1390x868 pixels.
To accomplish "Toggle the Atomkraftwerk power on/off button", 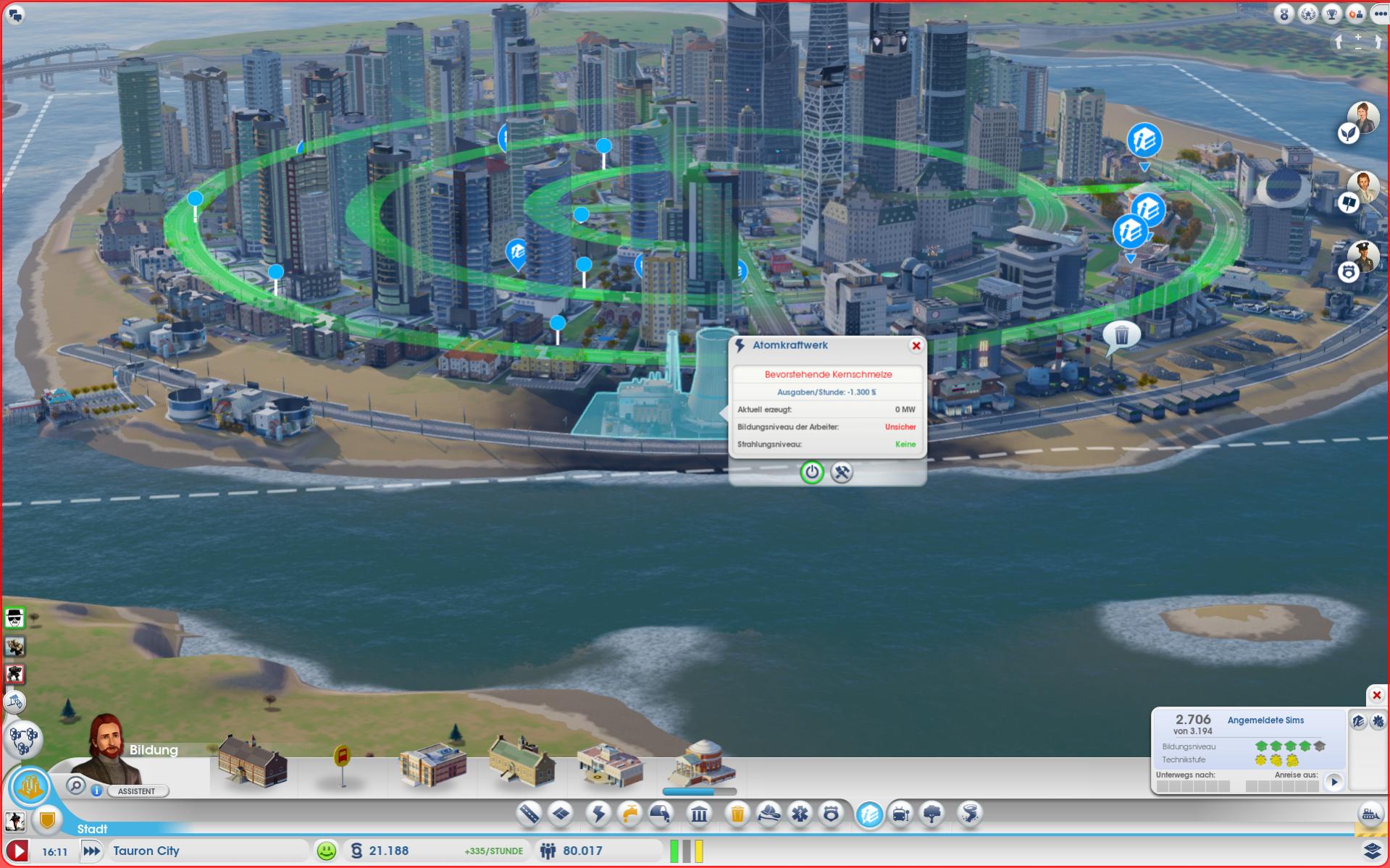I will 812,473.
